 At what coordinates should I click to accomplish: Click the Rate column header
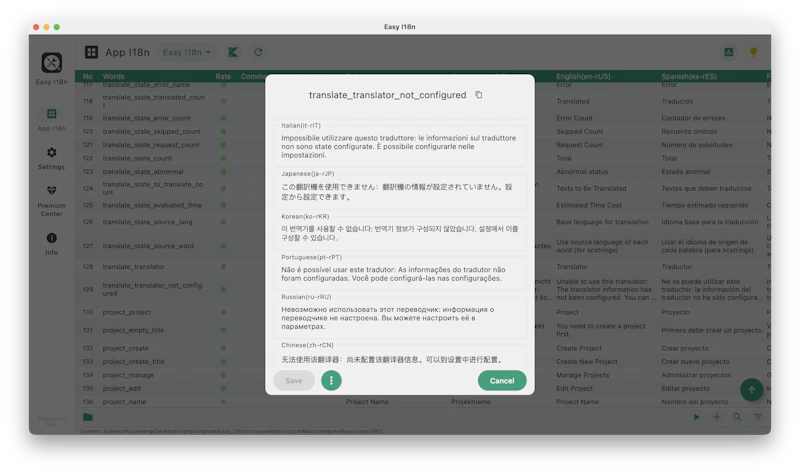[x=223, y=76]
